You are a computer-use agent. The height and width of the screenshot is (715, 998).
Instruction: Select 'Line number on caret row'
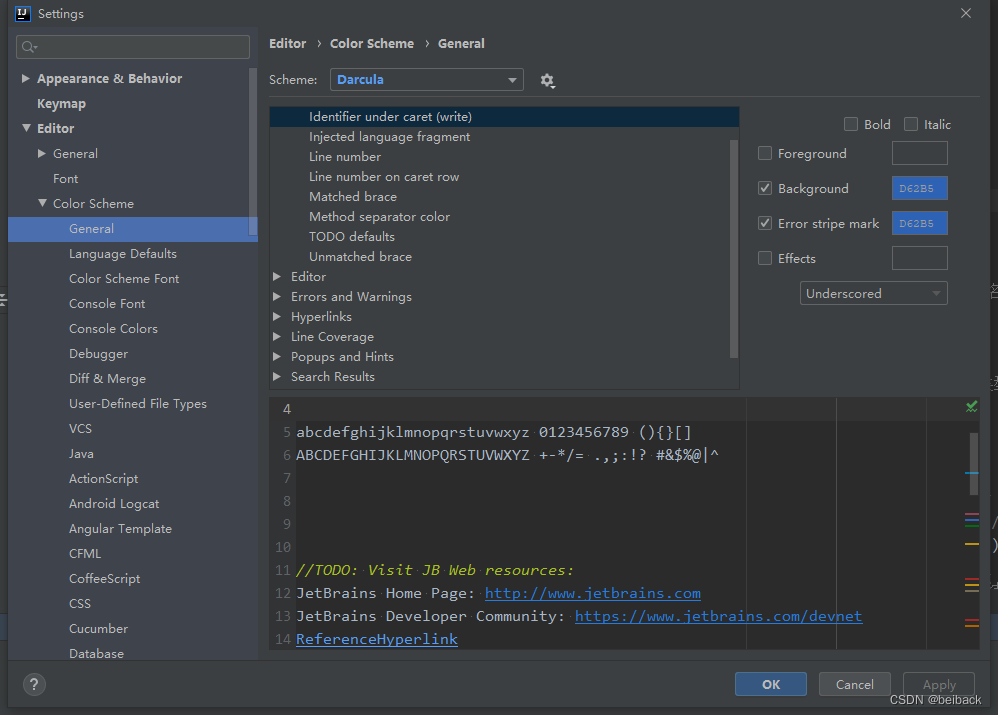[504, 177]
